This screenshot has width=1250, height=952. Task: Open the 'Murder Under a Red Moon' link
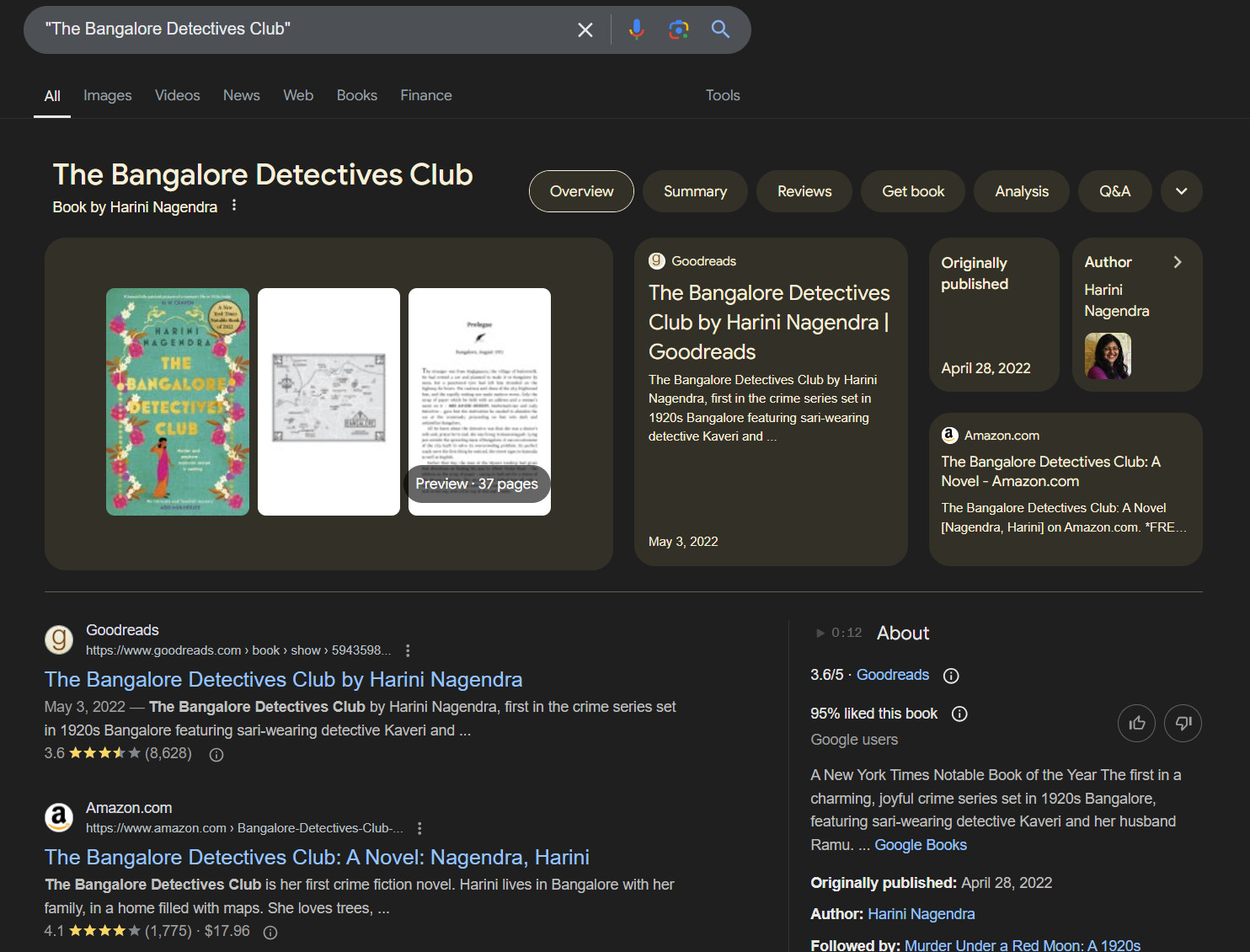[x=1023, y=945]
